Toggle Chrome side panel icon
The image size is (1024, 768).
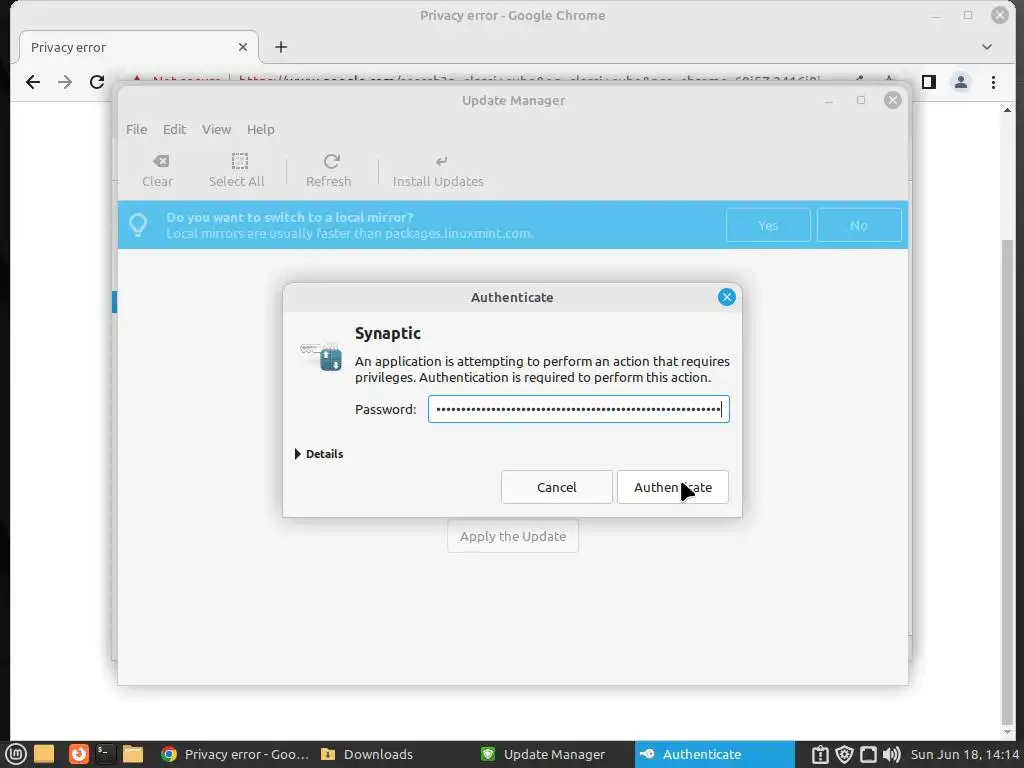click(x=929, y=82)
